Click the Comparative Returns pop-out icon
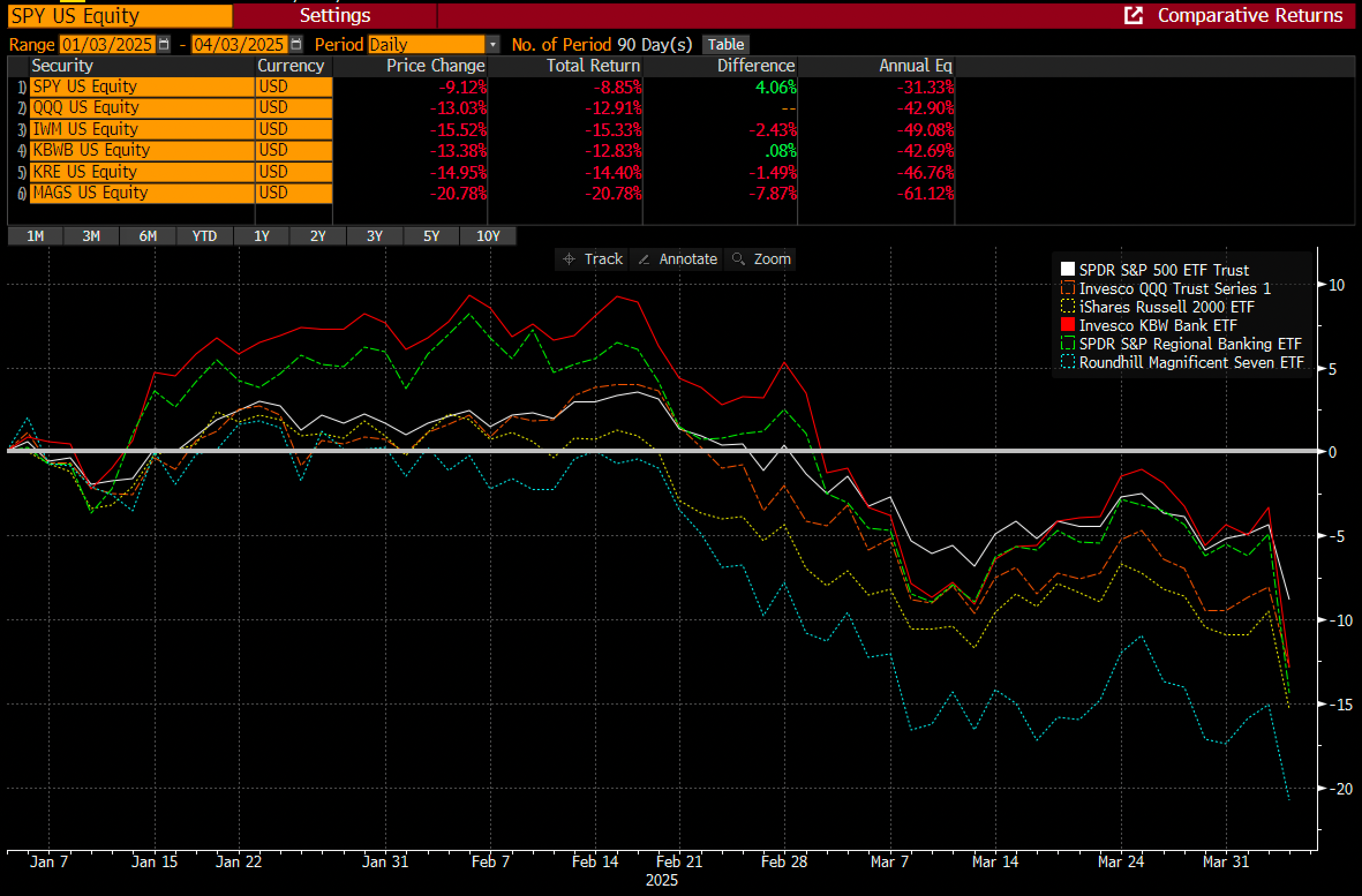Viewport: 1362px width, 896px height. click(1133, 16)
